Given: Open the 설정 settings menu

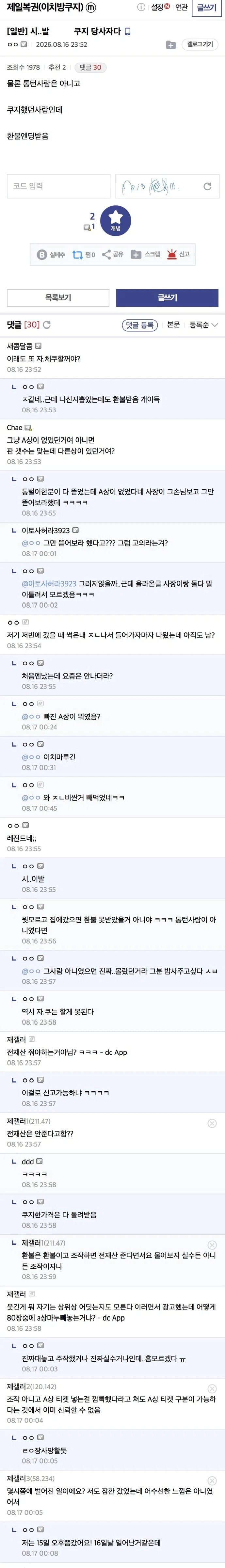Looking at the screenshot, I should [x=160, y=7].
